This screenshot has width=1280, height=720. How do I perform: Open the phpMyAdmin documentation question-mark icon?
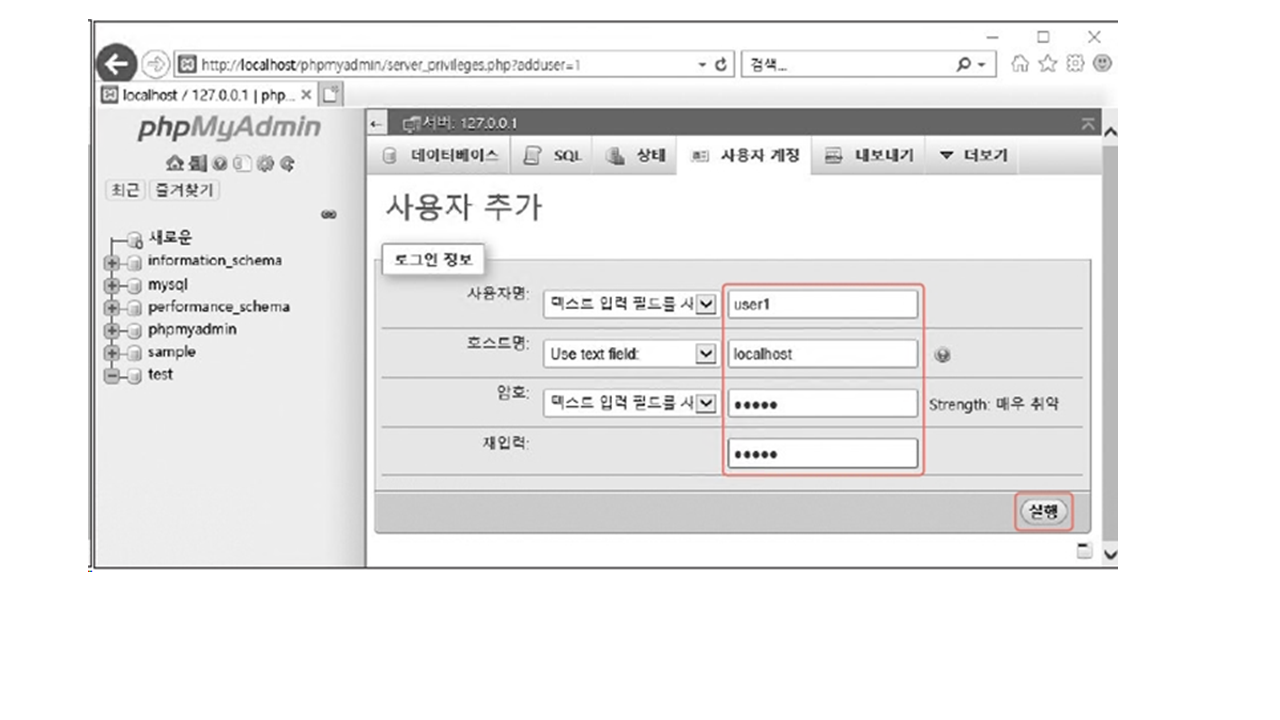[x=219, y=164]
